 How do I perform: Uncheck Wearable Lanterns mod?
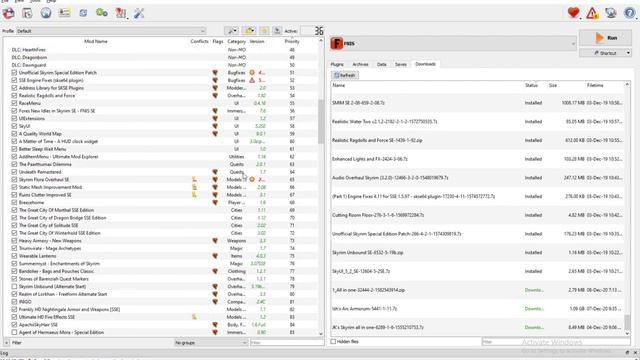[x=14, y=256]
